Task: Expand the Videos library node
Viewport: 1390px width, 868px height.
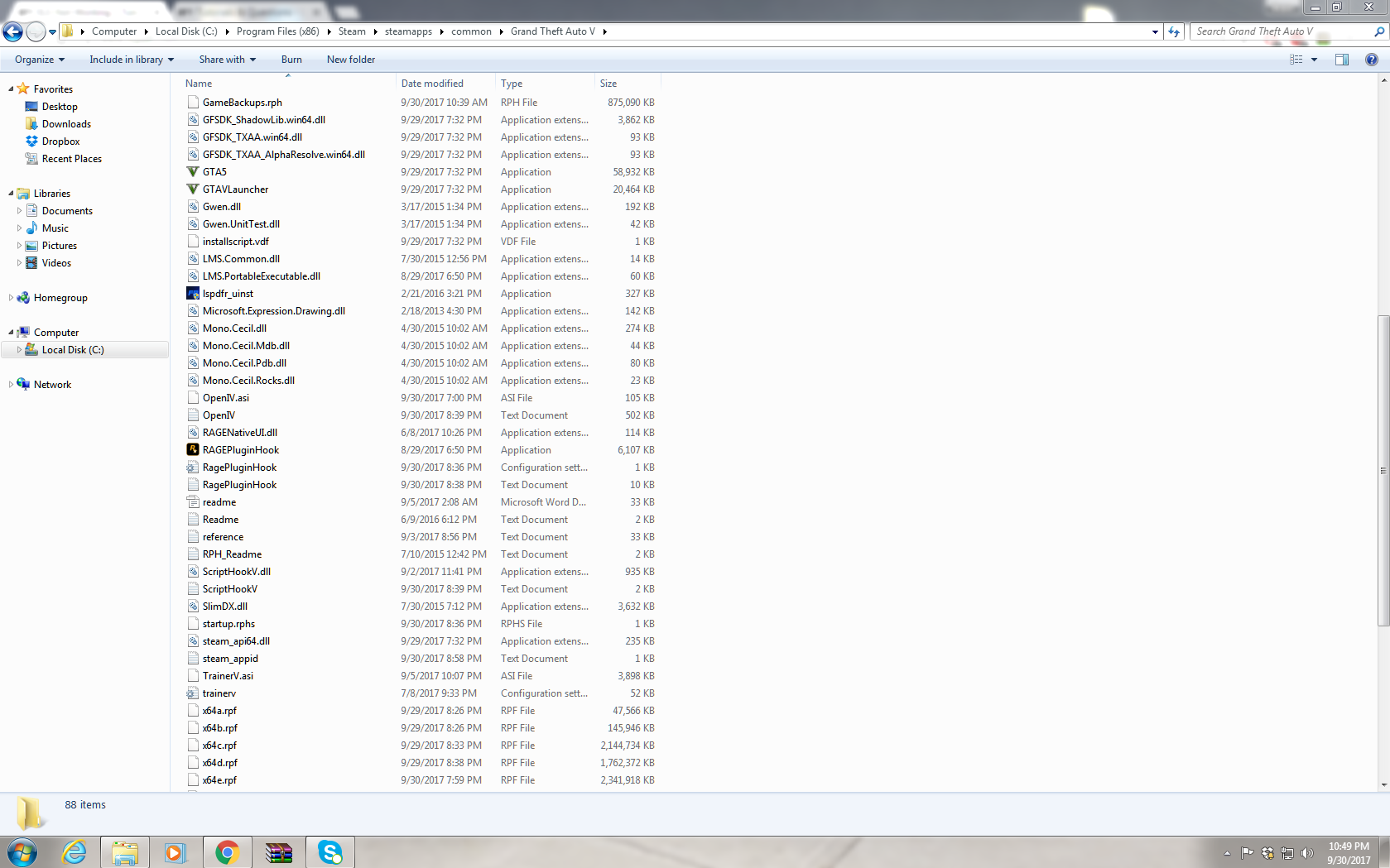Action: coord(19,263)
